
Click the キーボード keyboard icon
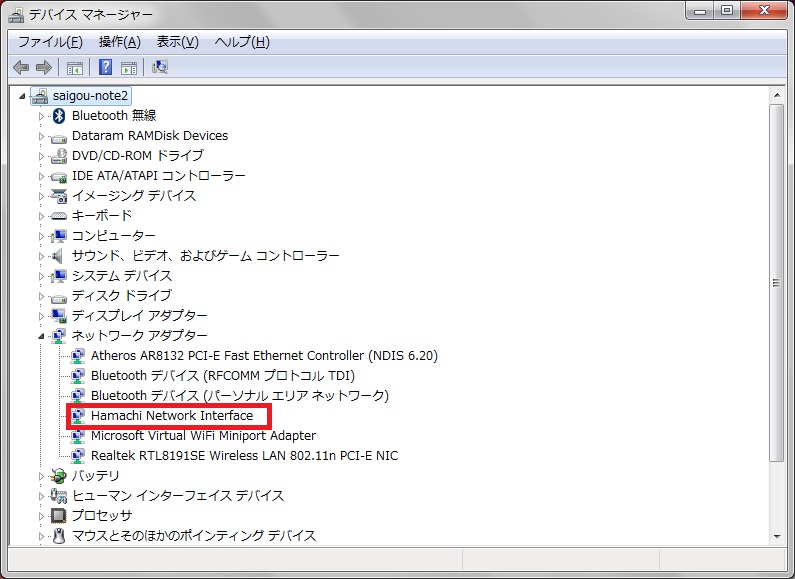coord(59,216)
